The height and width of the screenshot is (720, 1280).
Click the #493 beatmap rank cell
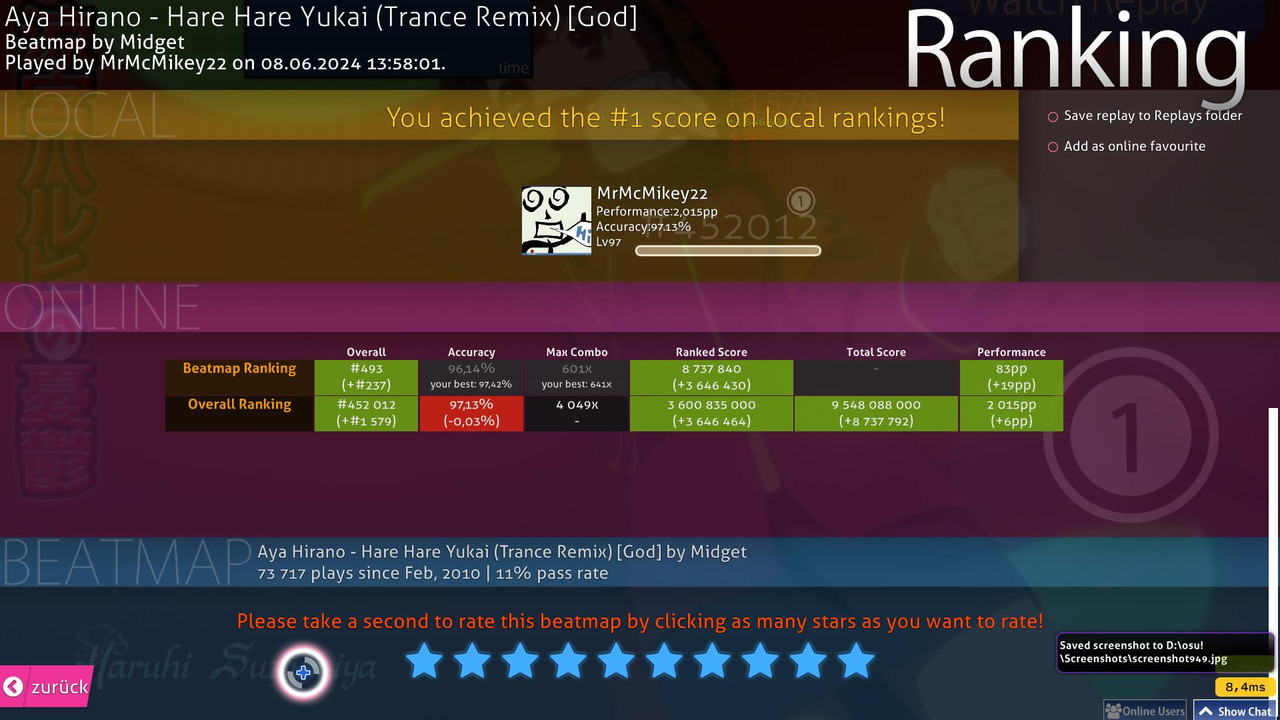pyautogui.click(x=366, y=377)
